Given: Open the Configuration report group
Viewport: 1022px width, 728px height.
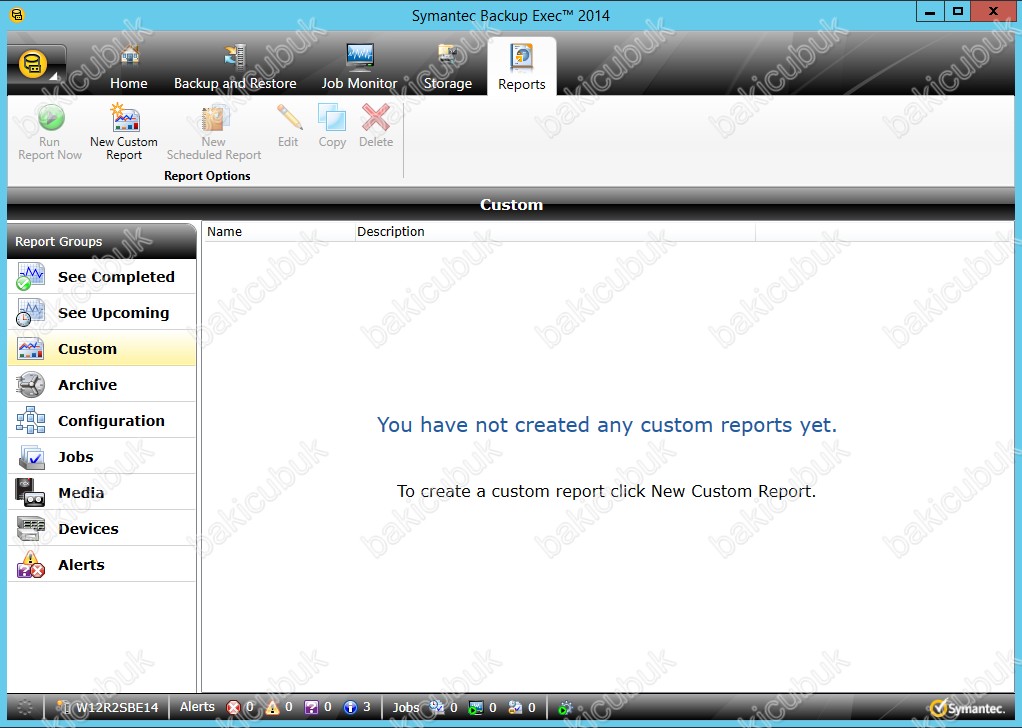Looking at the screenshot, I should coord(102,420).
